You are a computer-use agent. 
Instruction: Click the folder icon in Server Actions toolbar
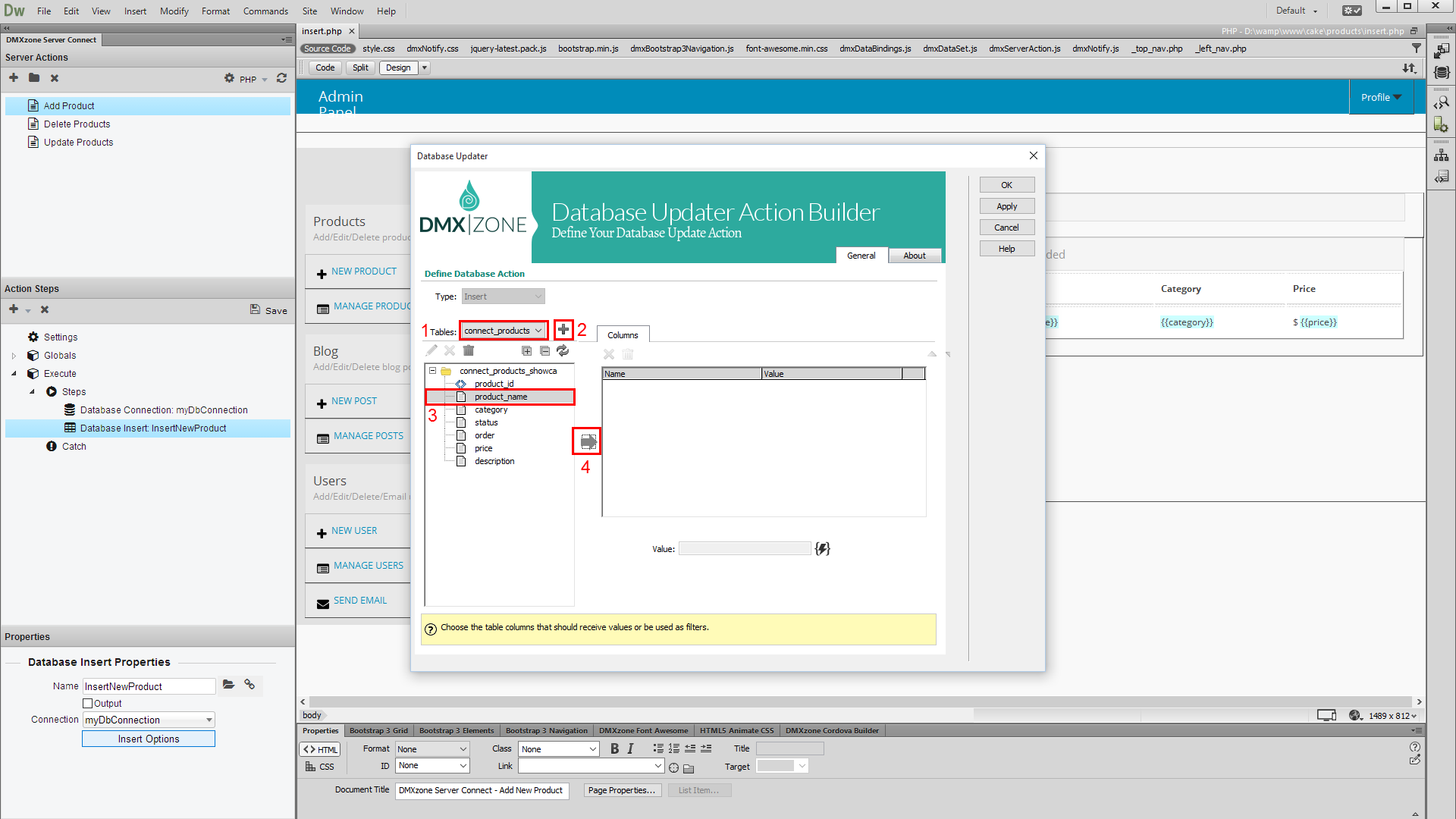click(x=34, y=78)
